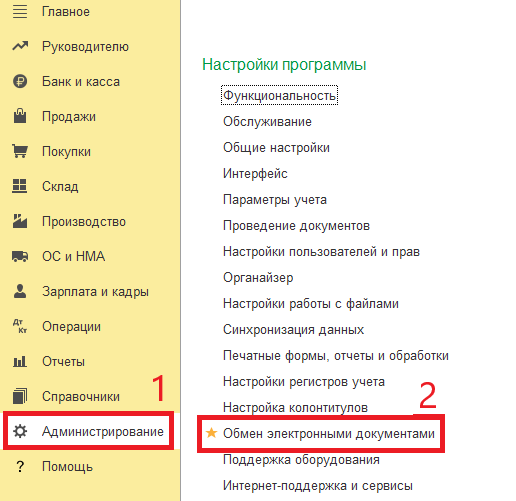This screenshot has height=501, width=516.
Task: Open the Покупки section
Action: [x=66, y=152]
